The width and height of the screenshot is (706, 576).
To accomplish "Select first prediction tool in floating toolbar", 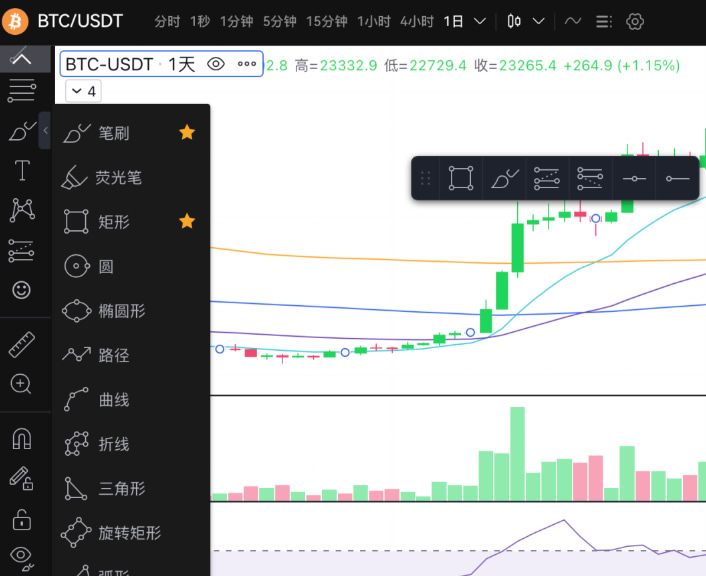I will click(547, 178).
